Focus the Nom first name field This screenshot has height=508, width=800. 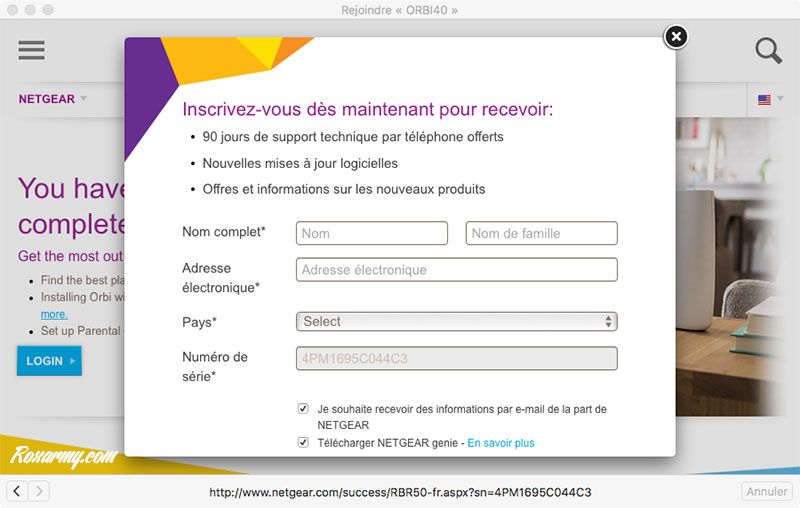[x=371, y=233]
